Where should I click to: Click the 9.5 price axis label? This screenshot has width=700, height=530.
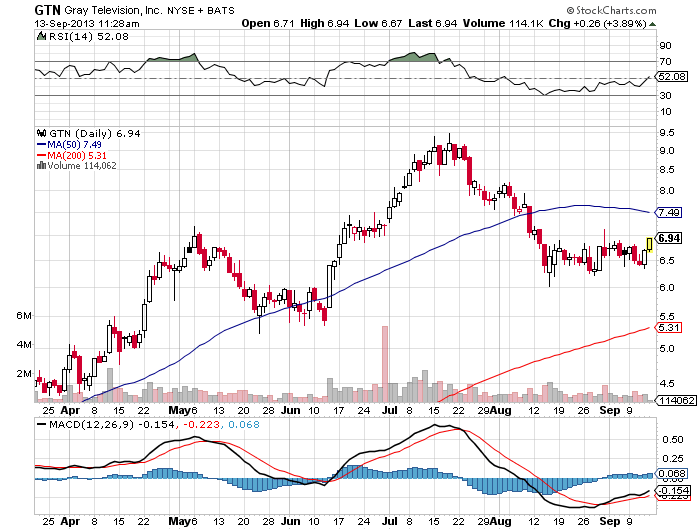[666, 133]
